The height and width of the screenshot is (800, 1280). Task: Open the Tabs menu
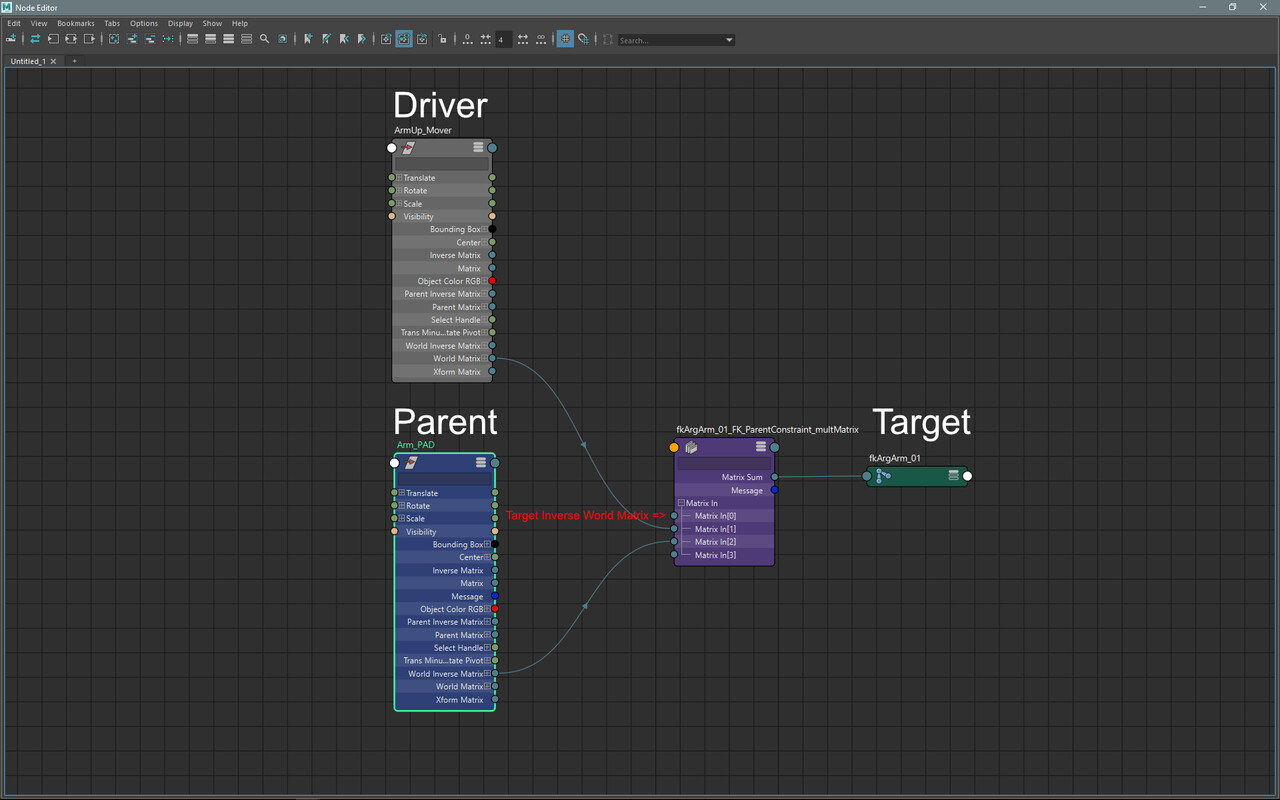tap(112, 23)
